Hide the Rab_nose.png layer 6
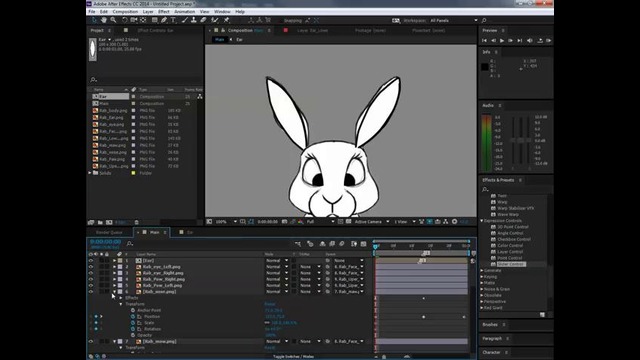This screenshot has height=360, width=640. (91, 292)
